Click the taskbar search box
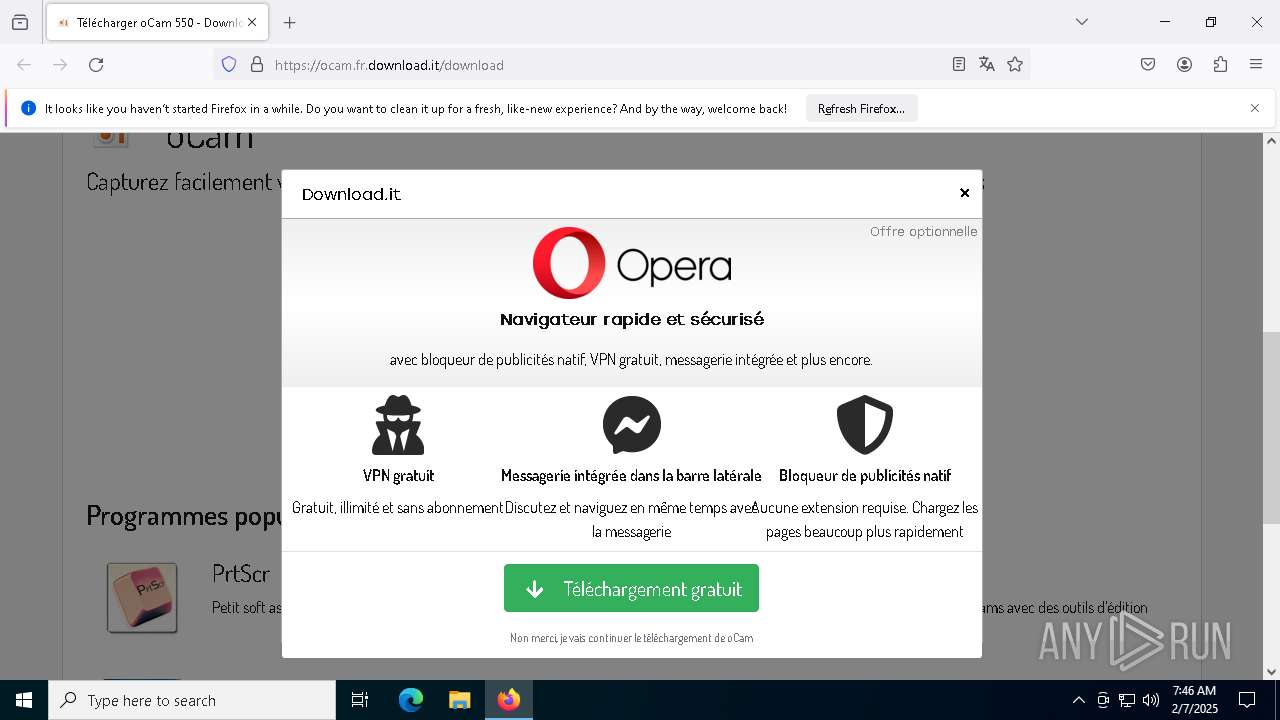Screen dimensions: 1280x720 click(192, 700)
